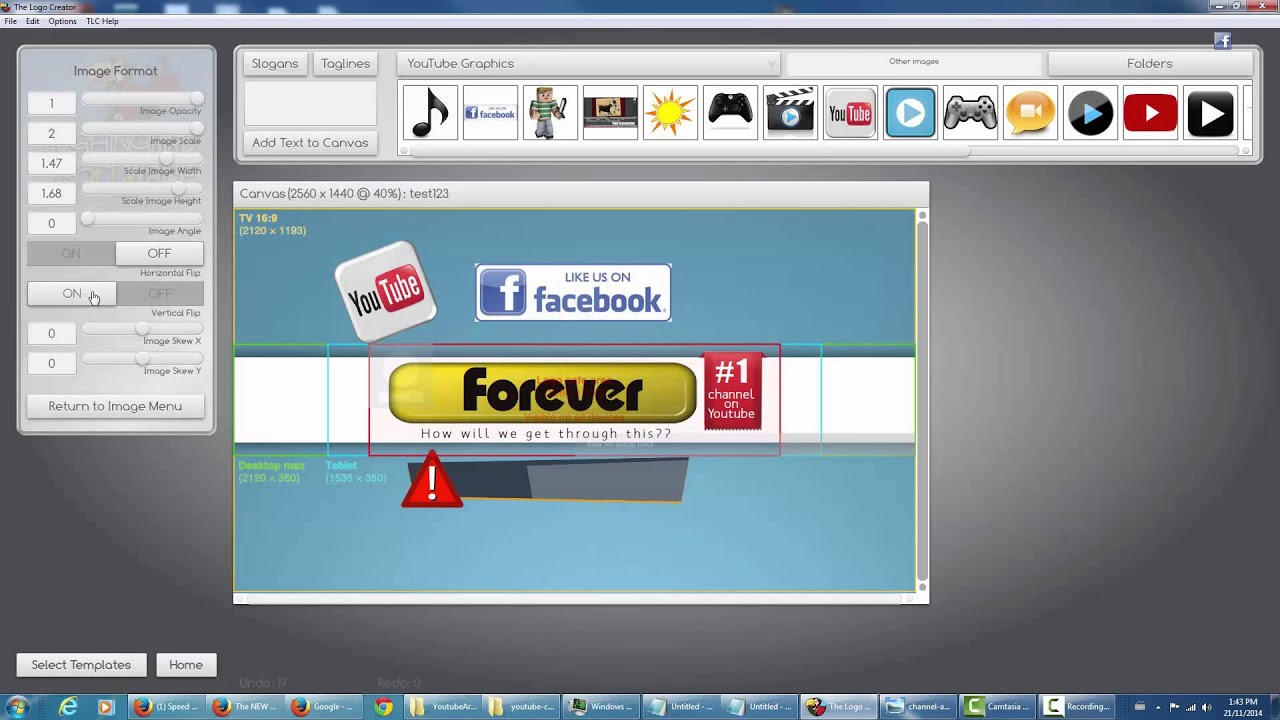Viewport: 1280px width, 720px height.
Task: Pick the YouTube logo thumbnail in image strip
Action: [850, 112]
